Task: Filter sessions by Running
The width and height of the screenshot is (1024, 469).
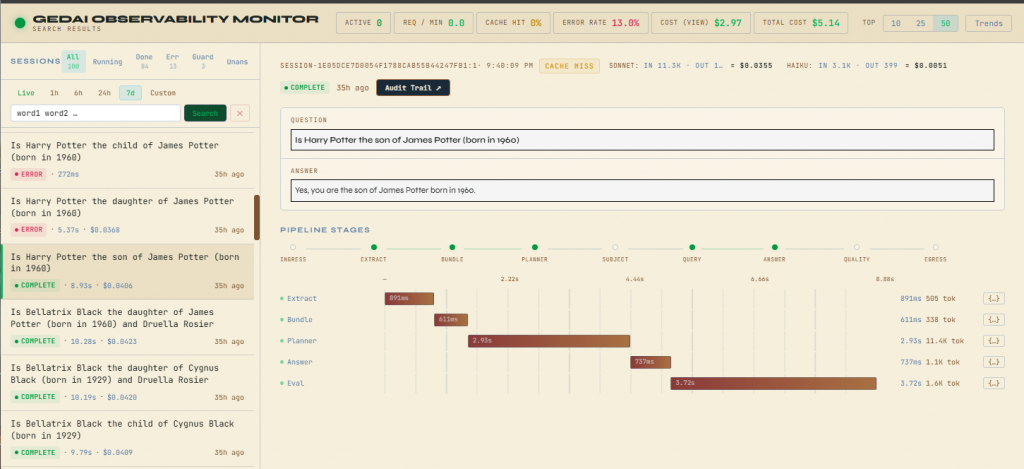Action: (x=107, y=62)
